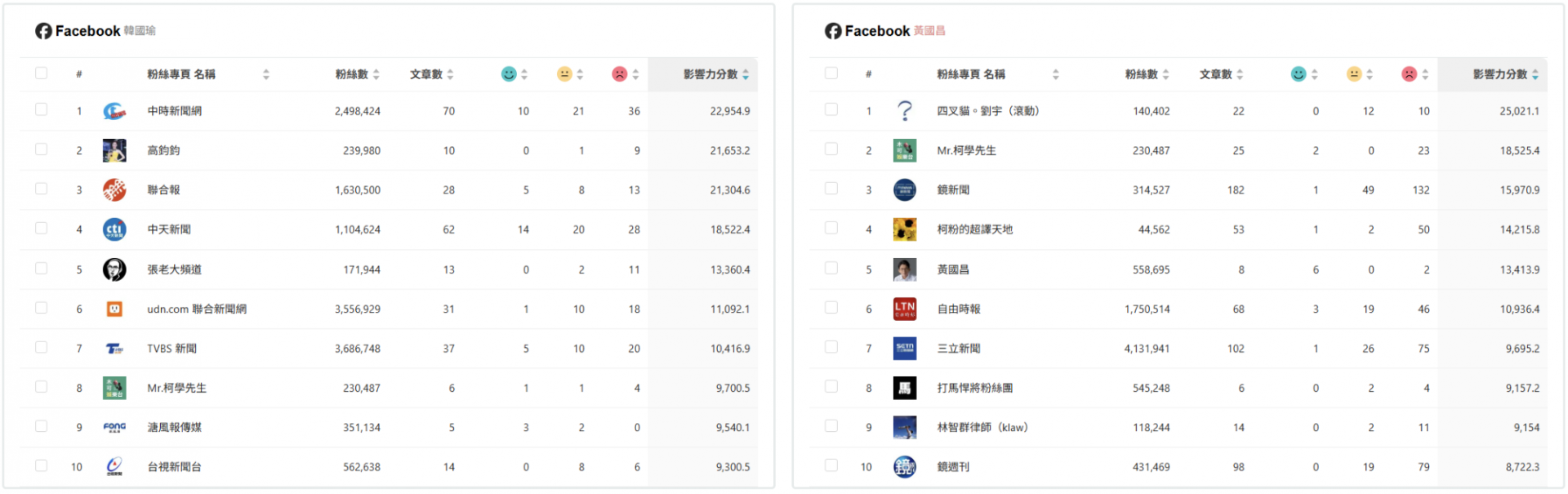Tick the checkbox for 中時新聞網 row
Screen dimensions: 1568x494
41,109
